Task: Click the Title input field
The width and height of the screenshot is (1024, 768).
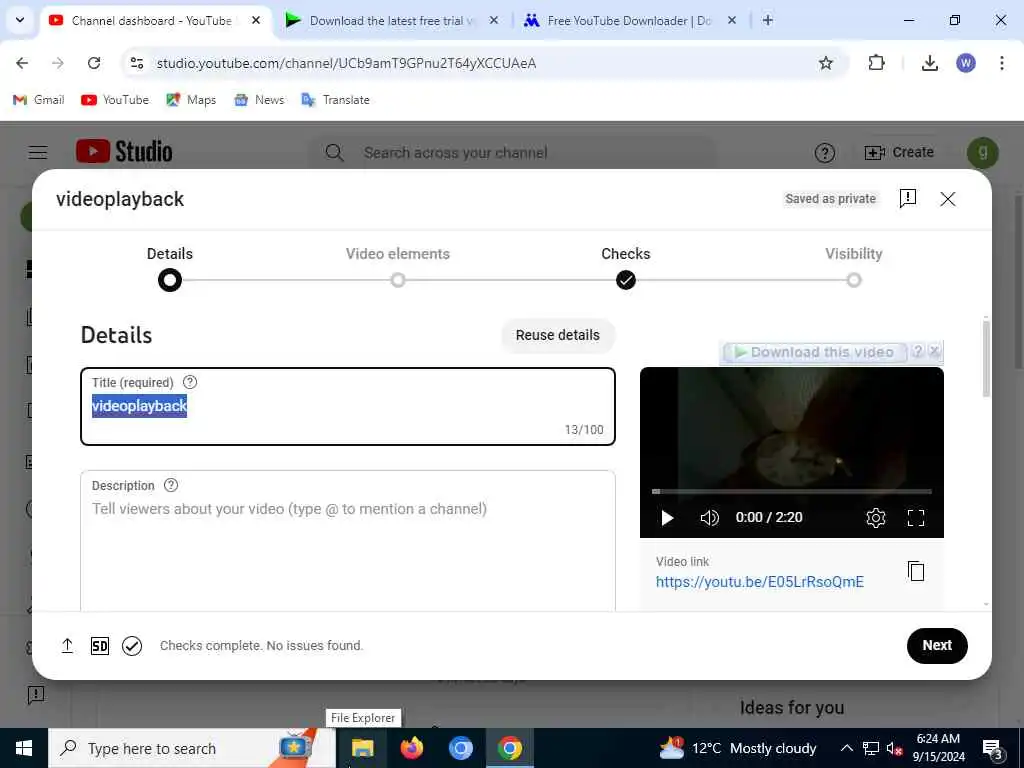Action: (x=347, y=406)
